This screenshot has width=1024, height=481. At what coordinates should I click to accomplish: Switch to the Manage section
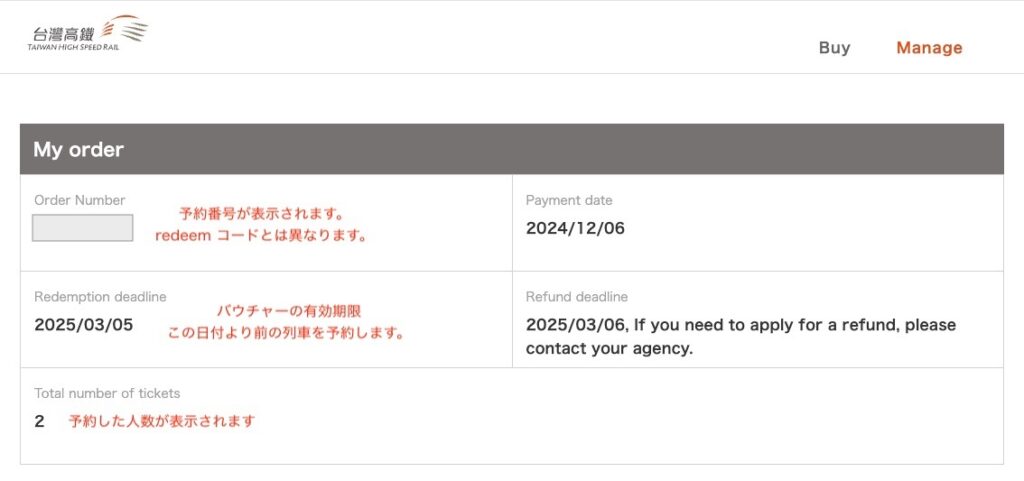coord(929,48)
